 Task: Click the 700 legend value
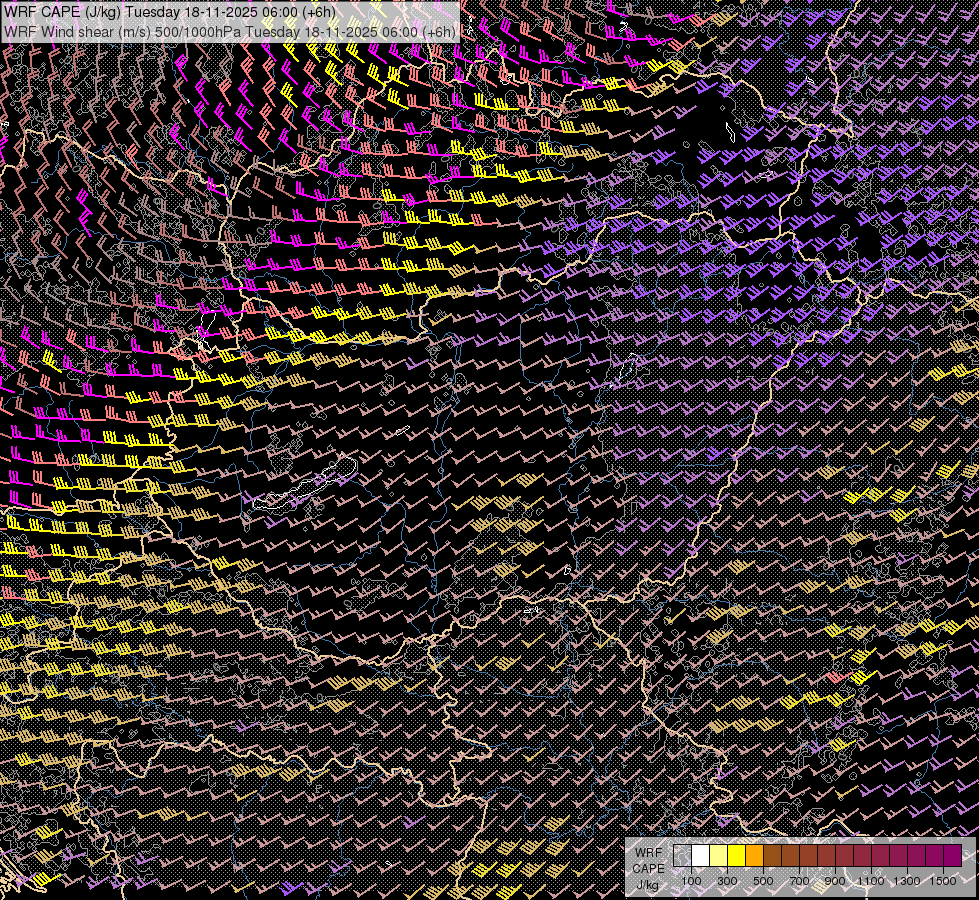pos(799,881)
